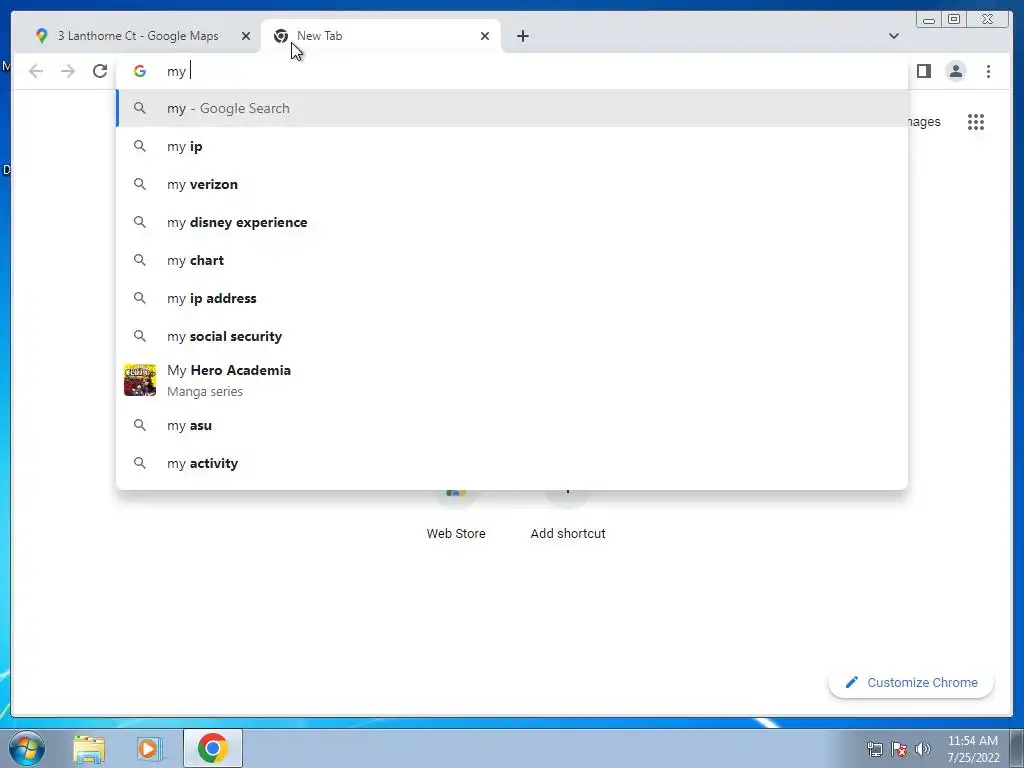This screenshot has width=1024, height=768.
Task: Open Windows Explorer from the taskbar
Action: click(x=89, y=749)
